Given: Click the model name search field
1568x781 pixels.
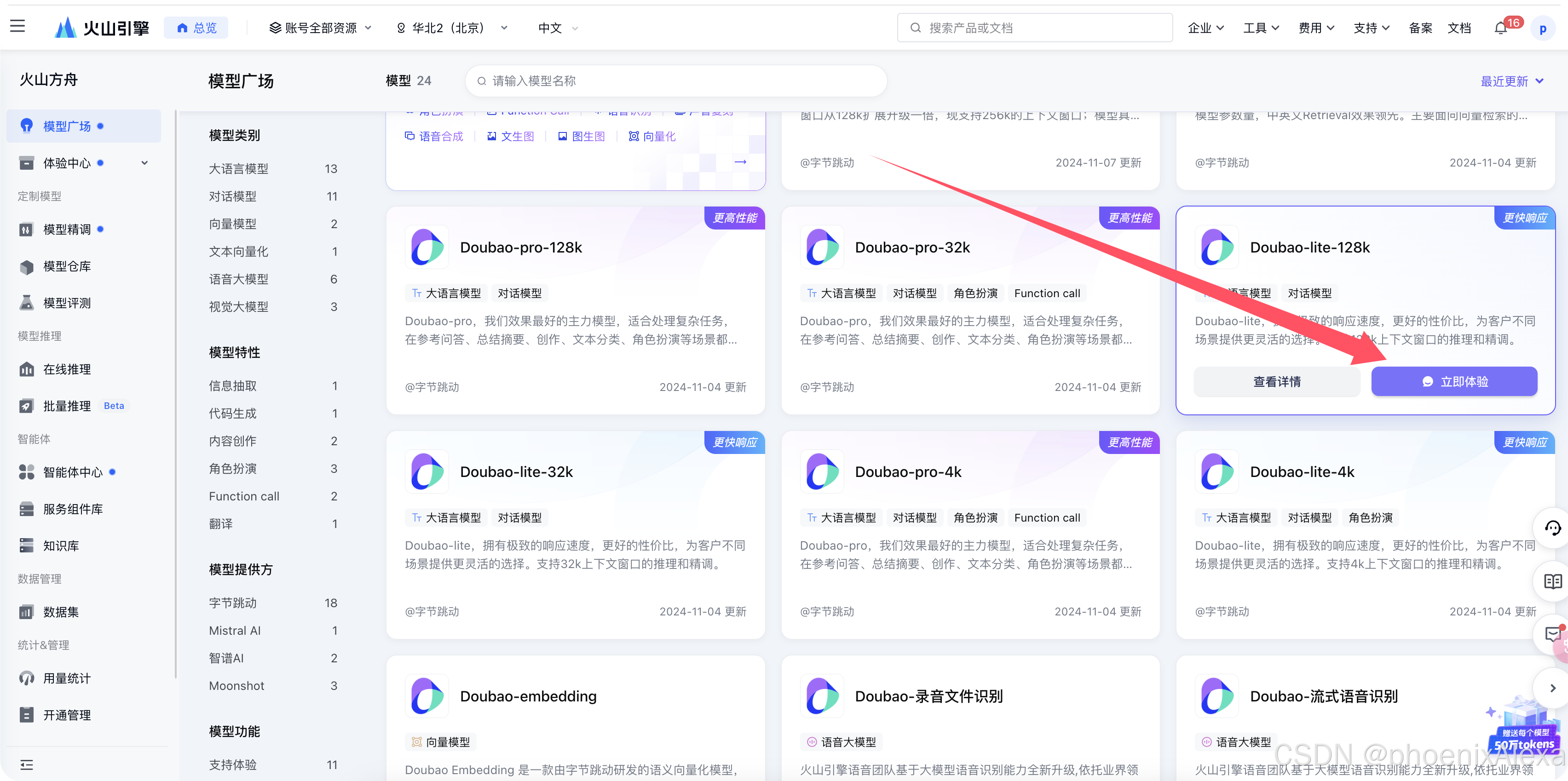Looking at the screenshot, I should pos(676,81).
